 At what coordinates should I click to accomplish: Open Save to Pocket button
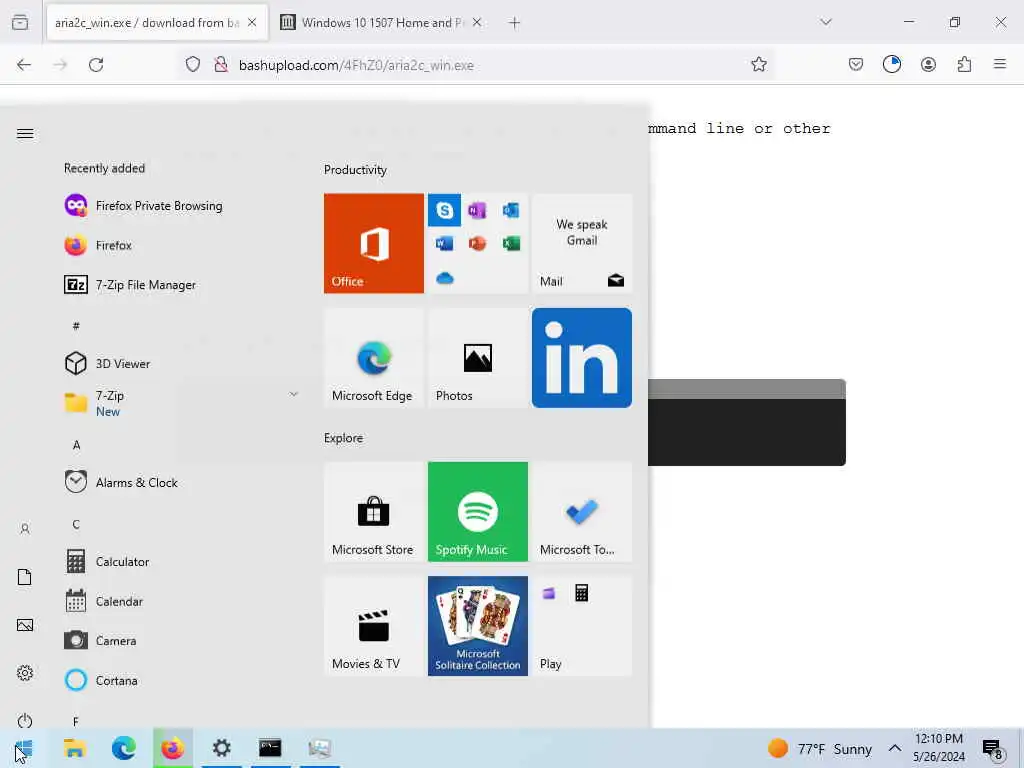(856, 64)
